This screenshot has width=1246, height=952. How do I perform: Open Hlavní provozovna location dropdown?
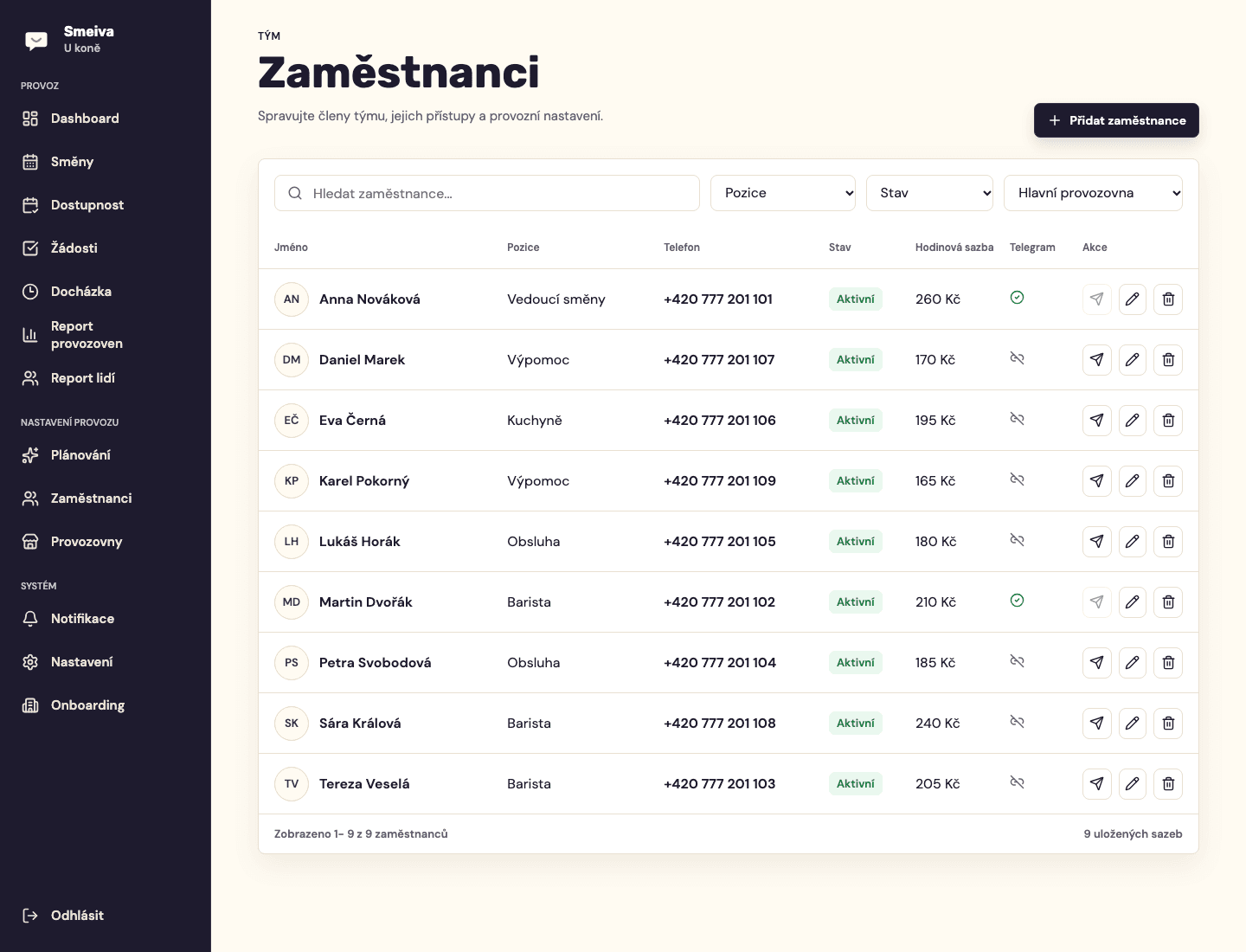tap(1093, 193)
